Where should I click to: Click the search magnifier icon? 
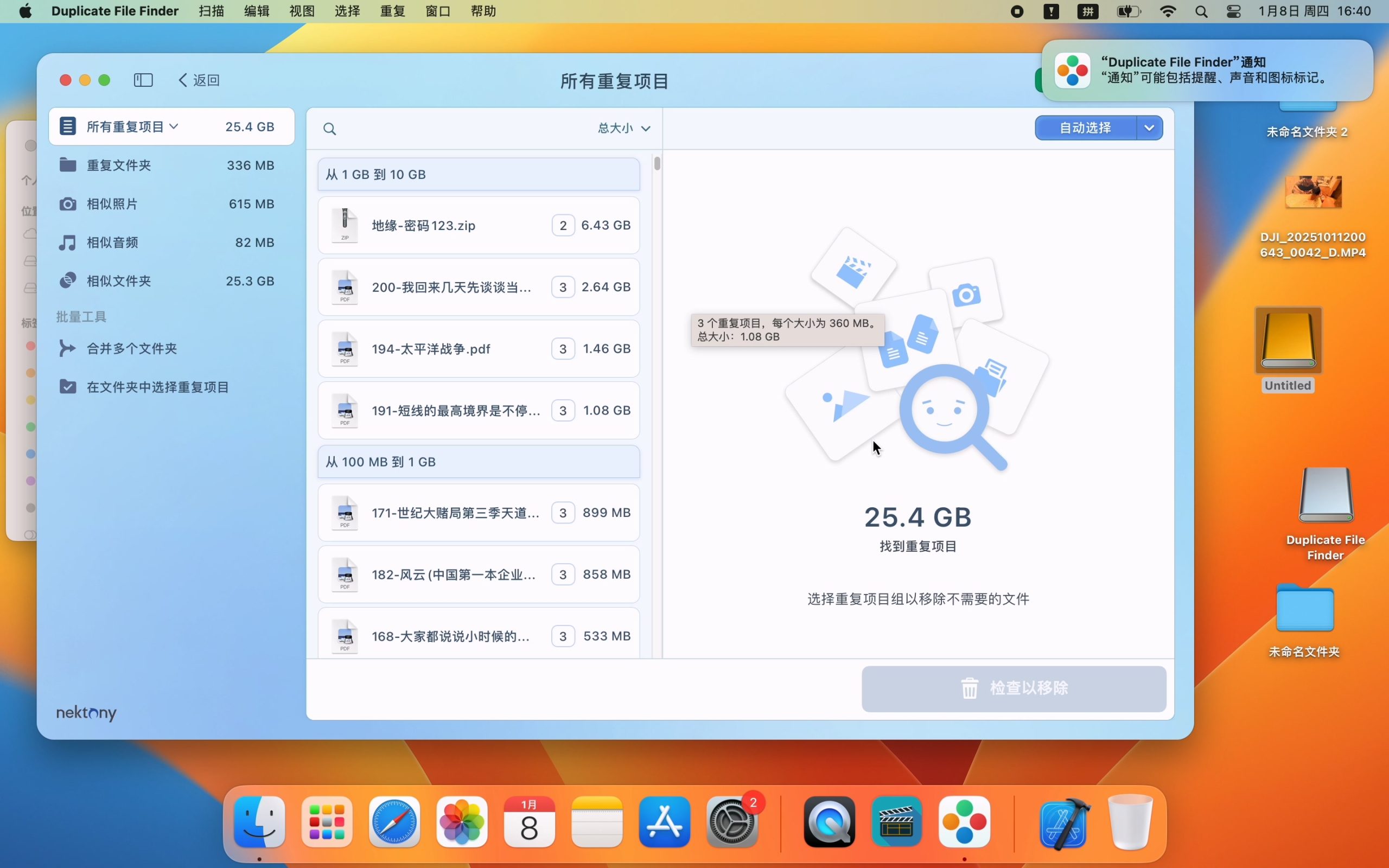[329, 129]
